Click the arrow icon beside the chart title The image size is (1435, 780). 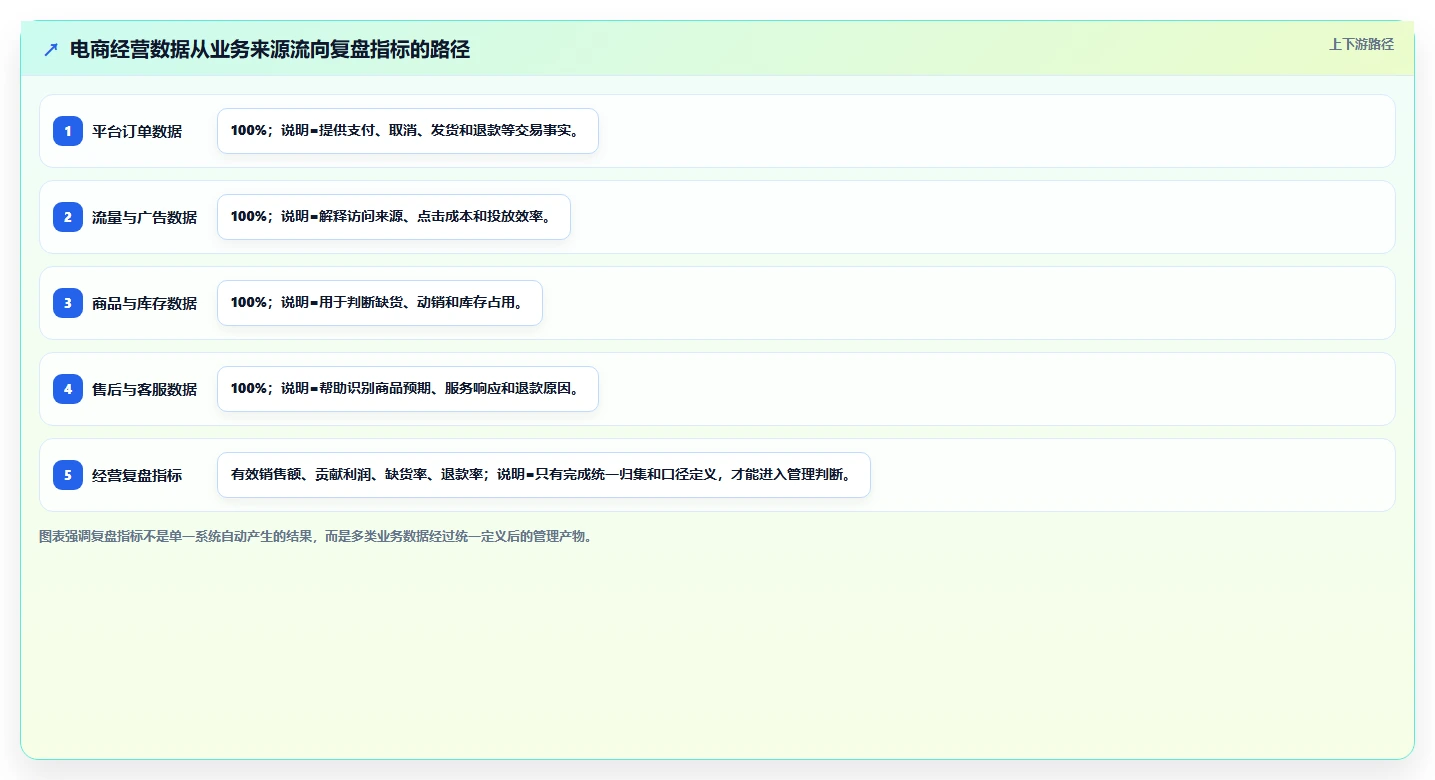pyautogui.click(x=51, y=49)
